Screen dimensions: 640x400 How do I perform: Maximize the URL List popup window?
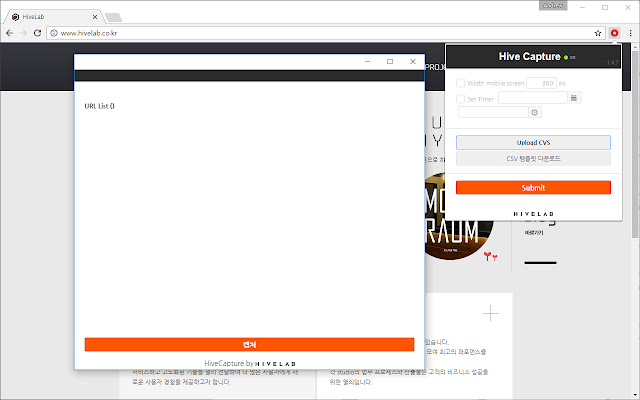tap(390, 62)
